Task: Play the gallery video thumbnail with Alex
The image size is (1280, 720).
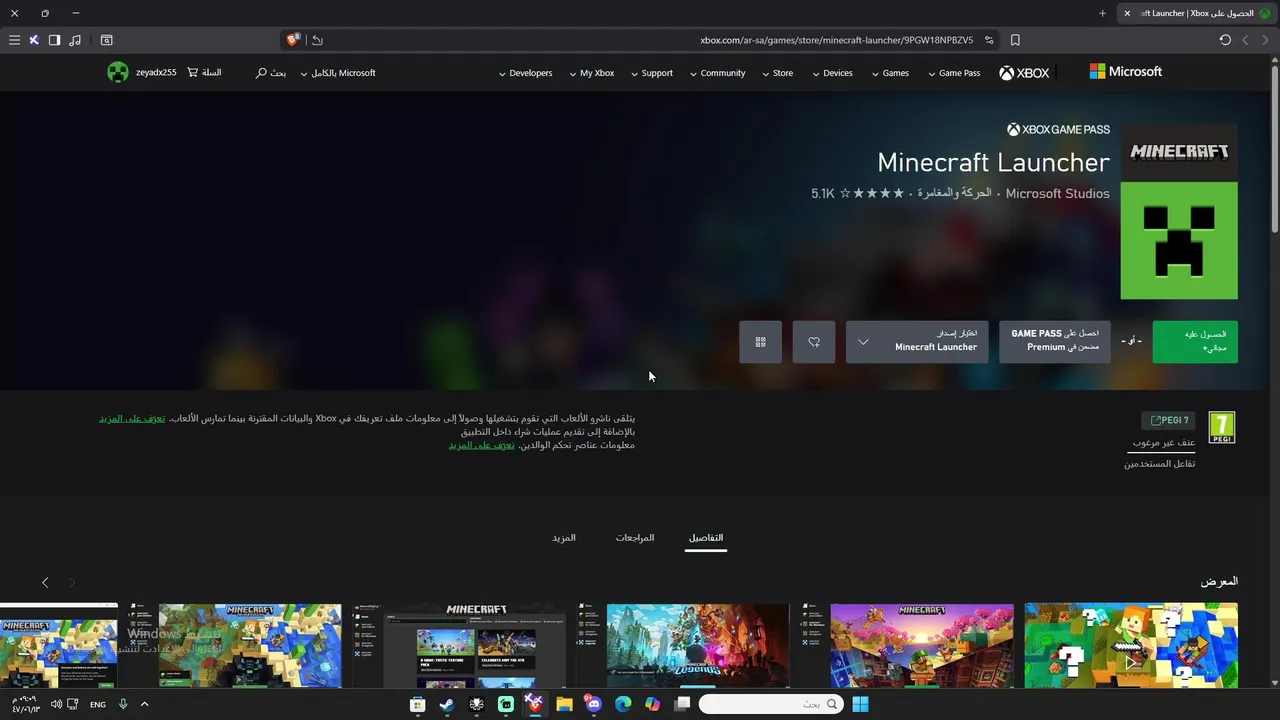Action: [1131, 646]
